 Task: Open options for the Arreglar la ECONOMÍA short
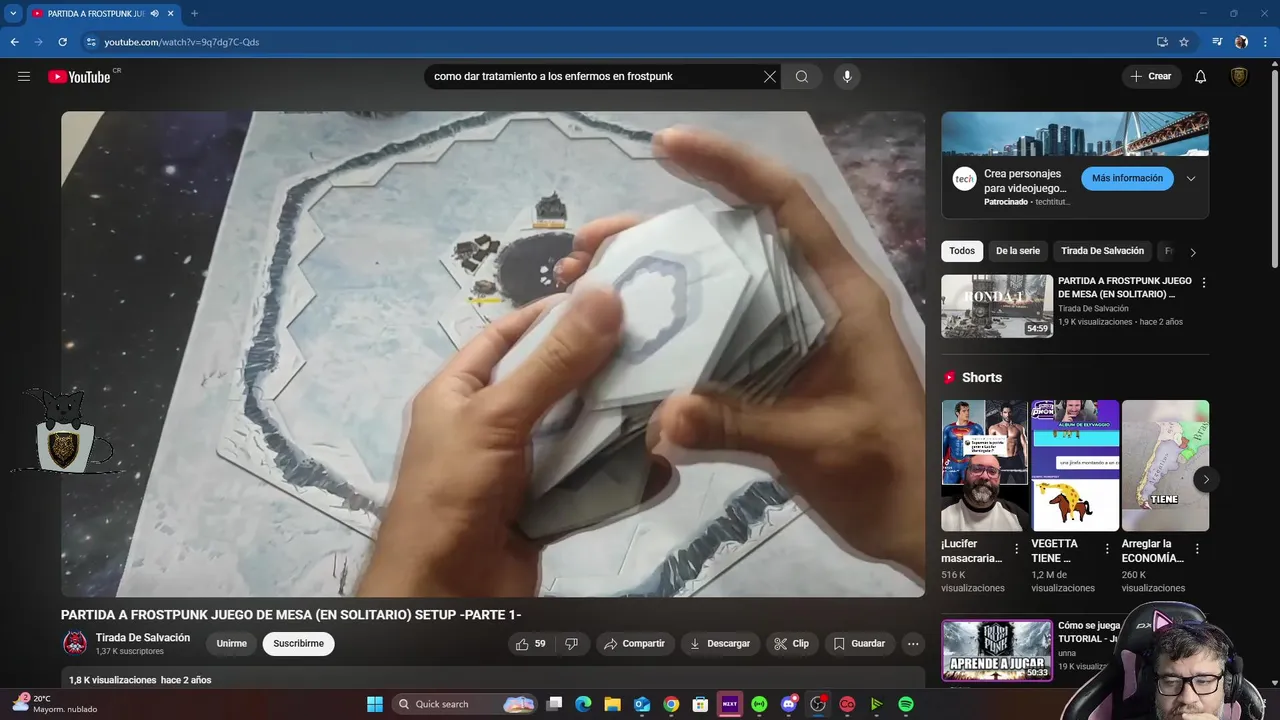click(1197, 549)
